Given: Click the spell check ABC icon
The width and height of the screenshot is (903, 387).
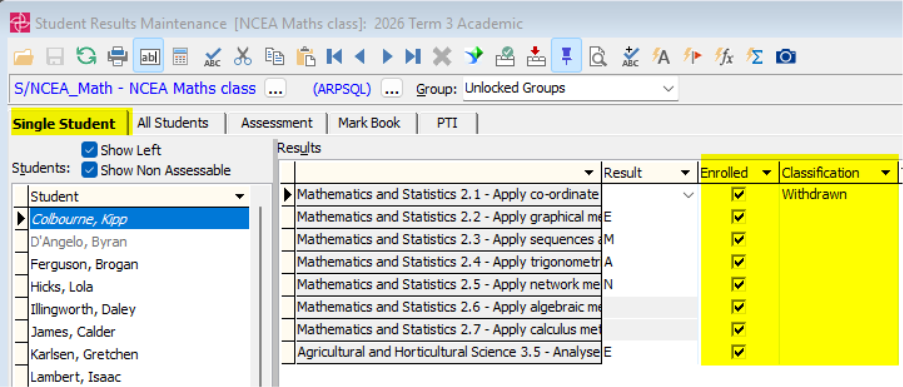Looking at the screenshot, I should click(212, 56).
